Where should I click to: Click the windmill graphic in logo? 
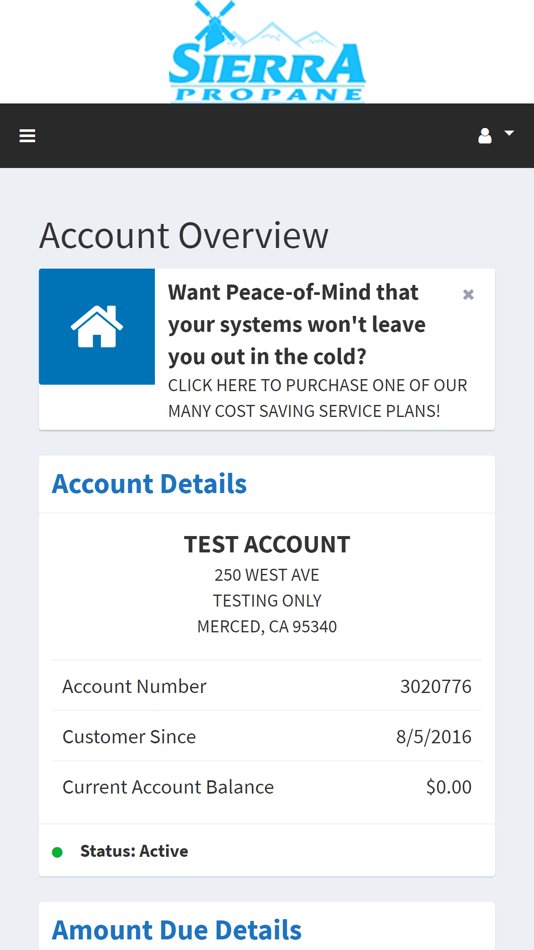coord(213,24)
